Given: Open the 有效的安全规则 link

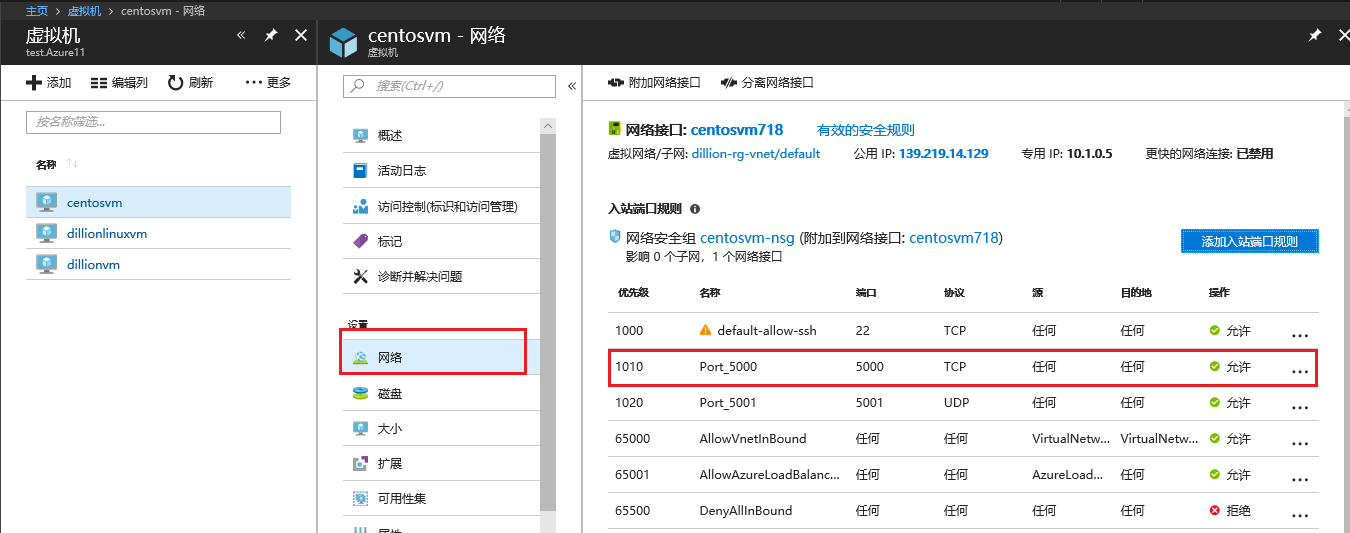Looking at the screenshot, I should (865, 130).
